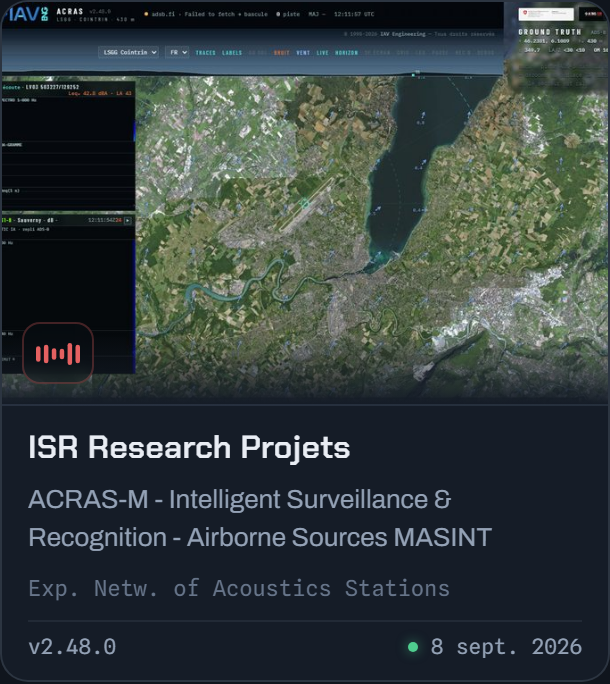610x684 pixels.
Task: Click the IAV logo in the header
Action: click(x=28, y=14)
